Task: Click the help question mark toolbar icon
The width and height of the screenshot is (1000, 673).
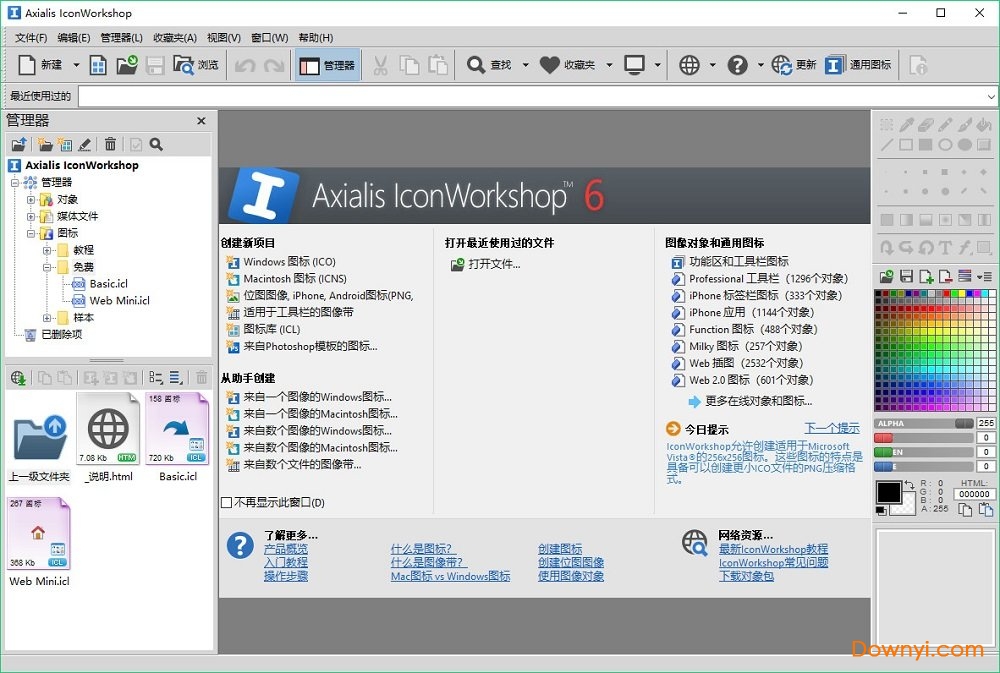Action: [737, 65]
